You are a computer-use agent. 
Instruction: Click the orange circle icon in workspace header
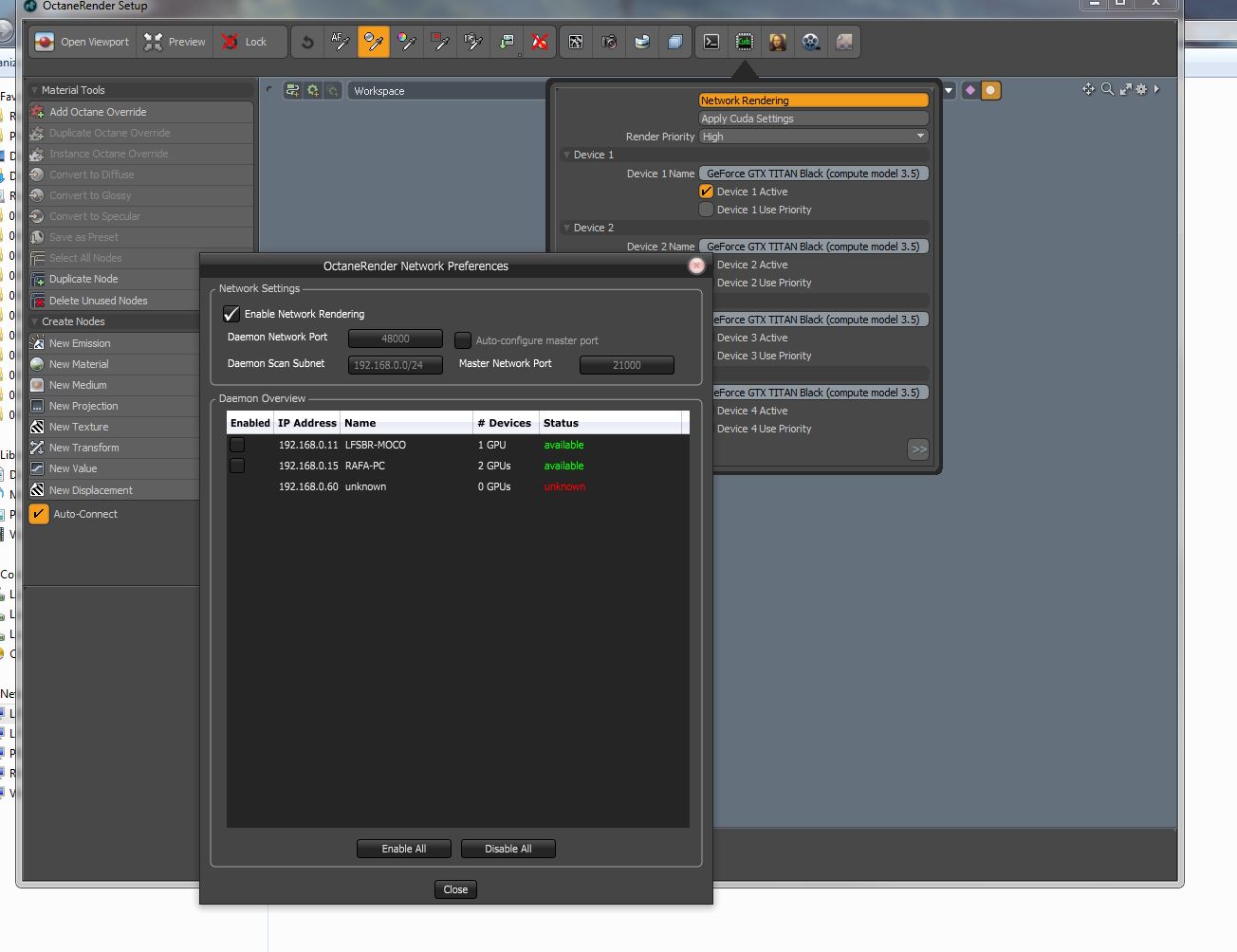(990, 90)
